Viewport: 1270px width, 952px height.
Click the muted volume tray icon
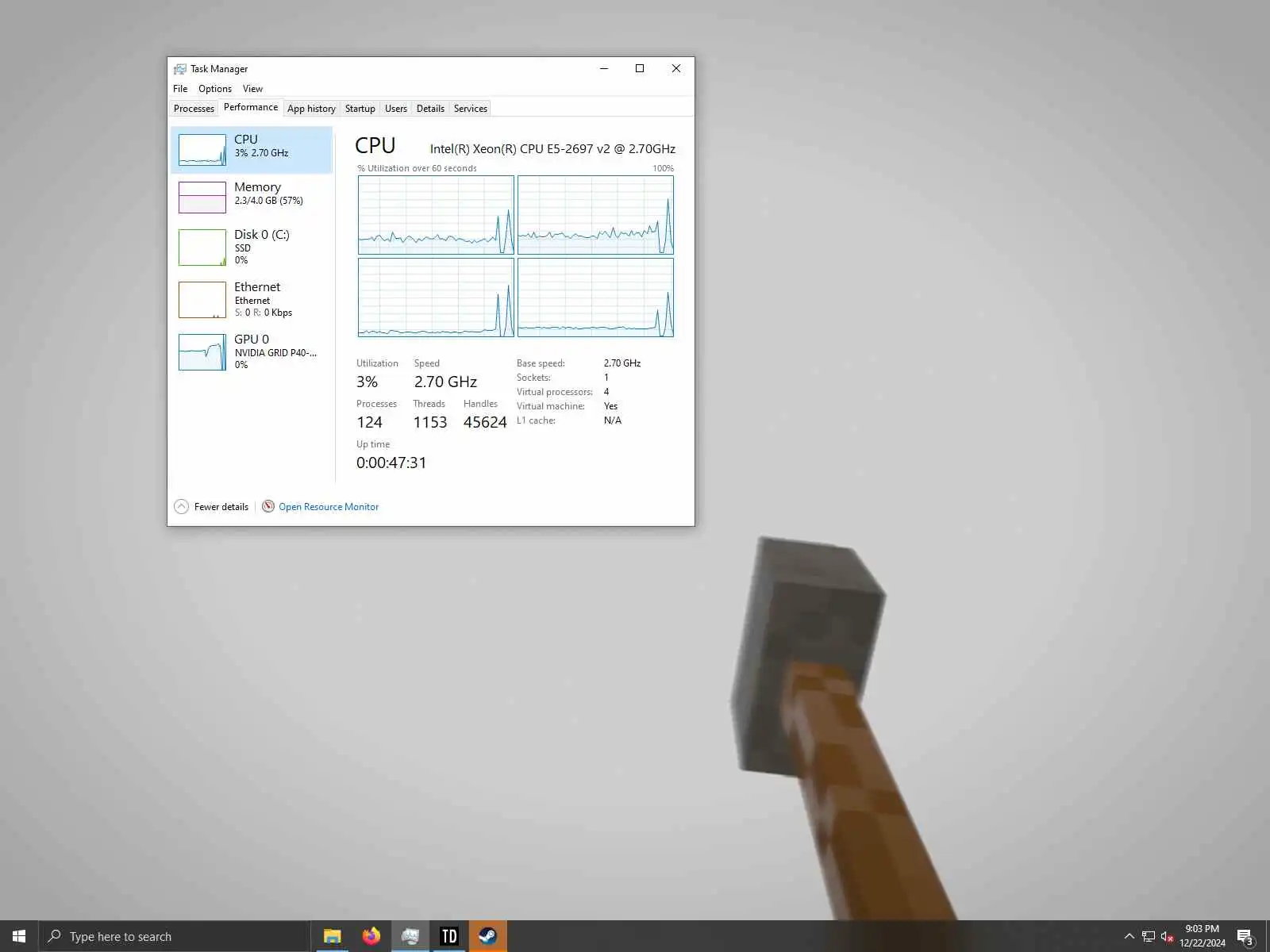click(x=1167, y=936)
